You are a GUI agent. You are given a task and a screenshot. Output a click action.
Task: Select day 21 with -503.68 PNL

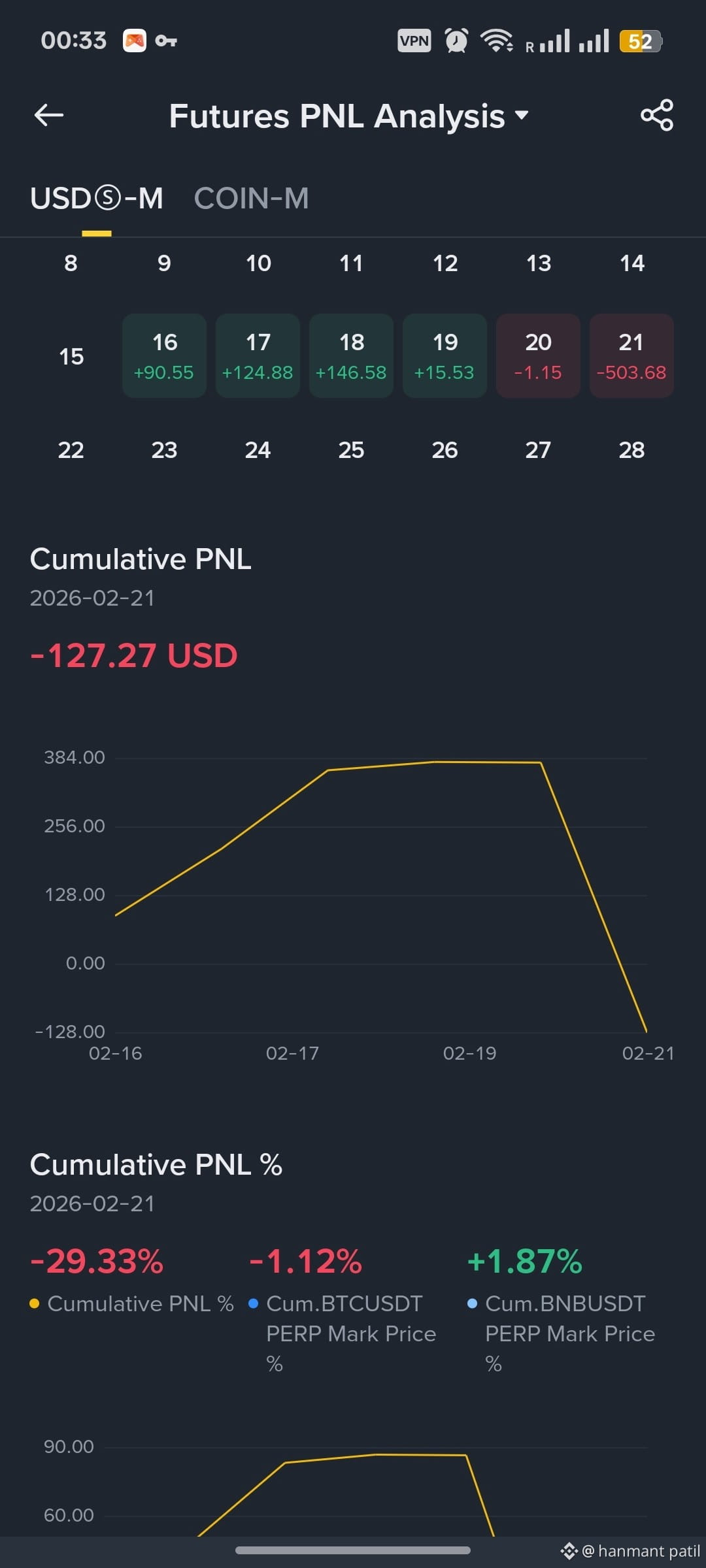[631, 356]
